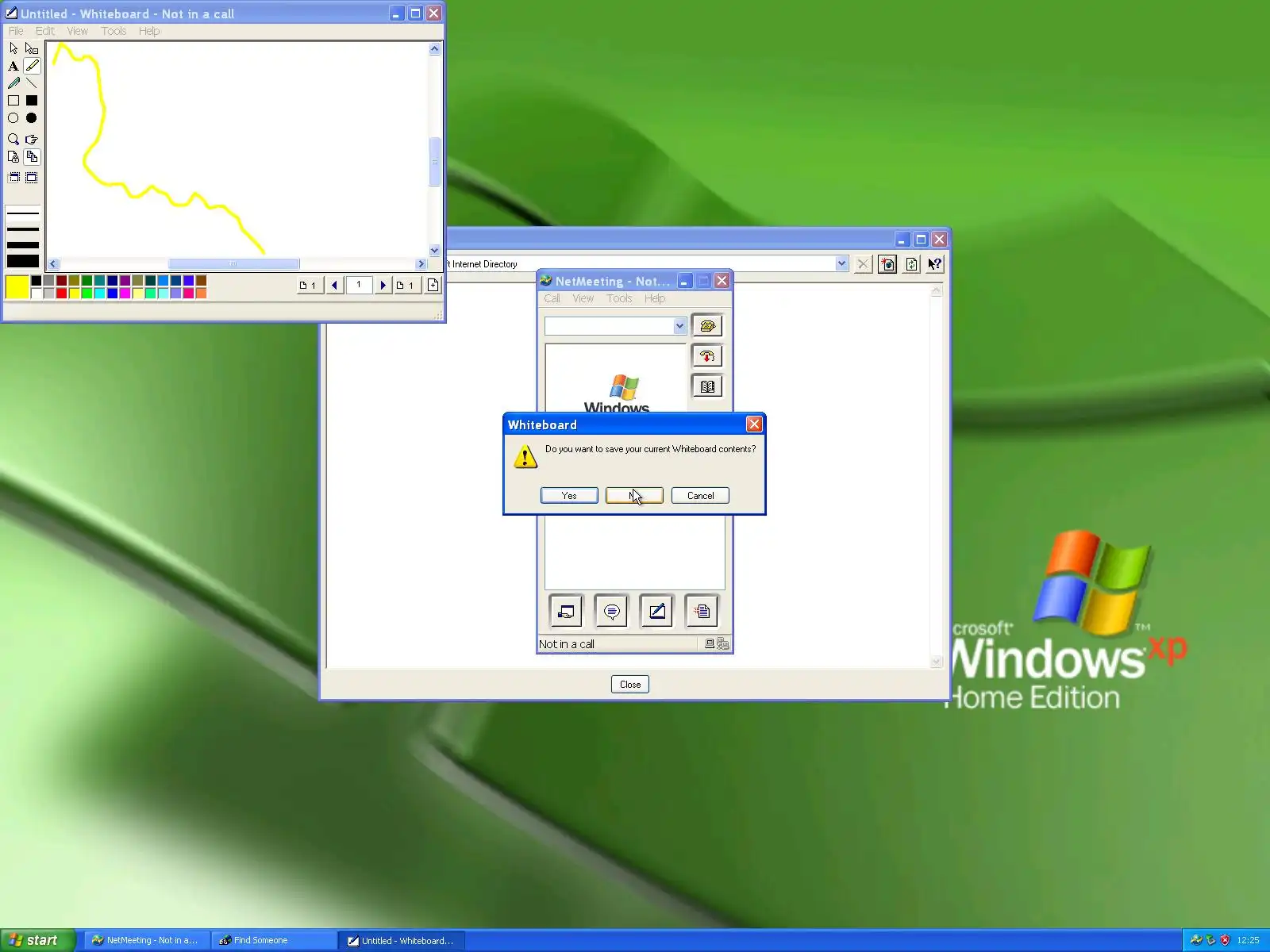Open the NetMeeting View menu
Image resolution: width=1270 pixels, height=952 pixels.
(x=583, y=298)
